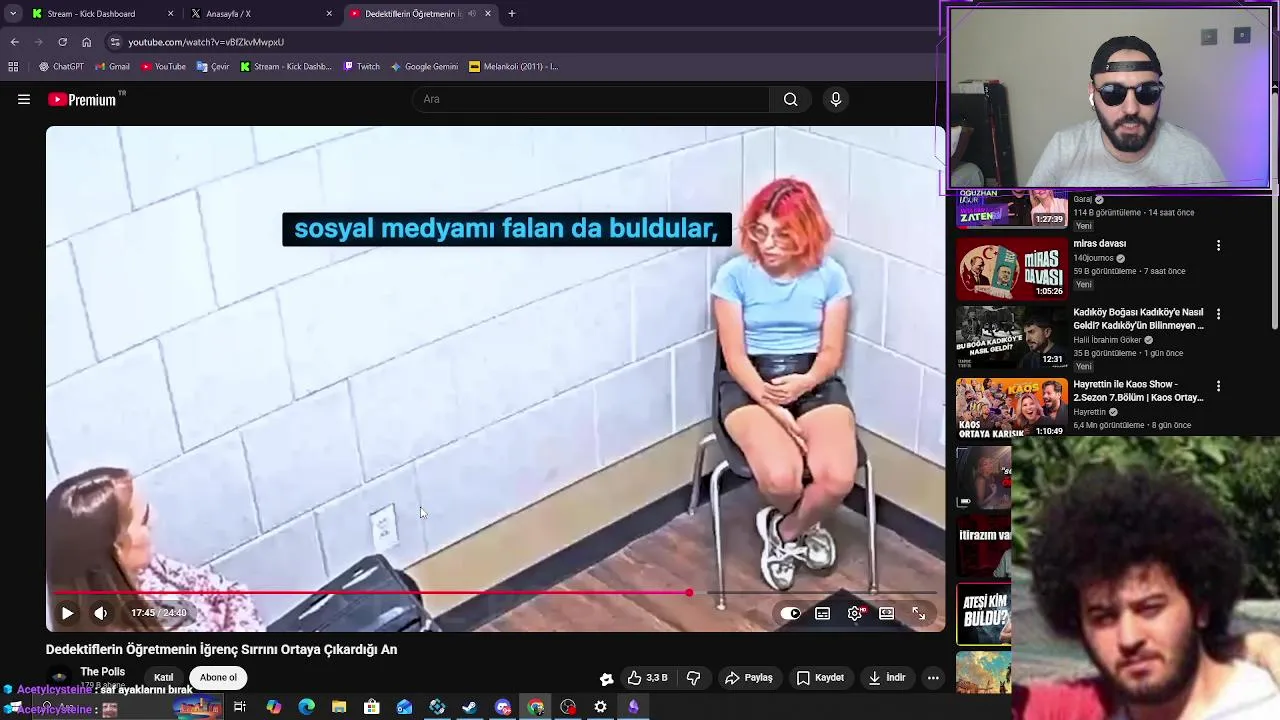1280x720 pixels.
Task: Open Copilot from the taskbar
Action: coord(274,707)
